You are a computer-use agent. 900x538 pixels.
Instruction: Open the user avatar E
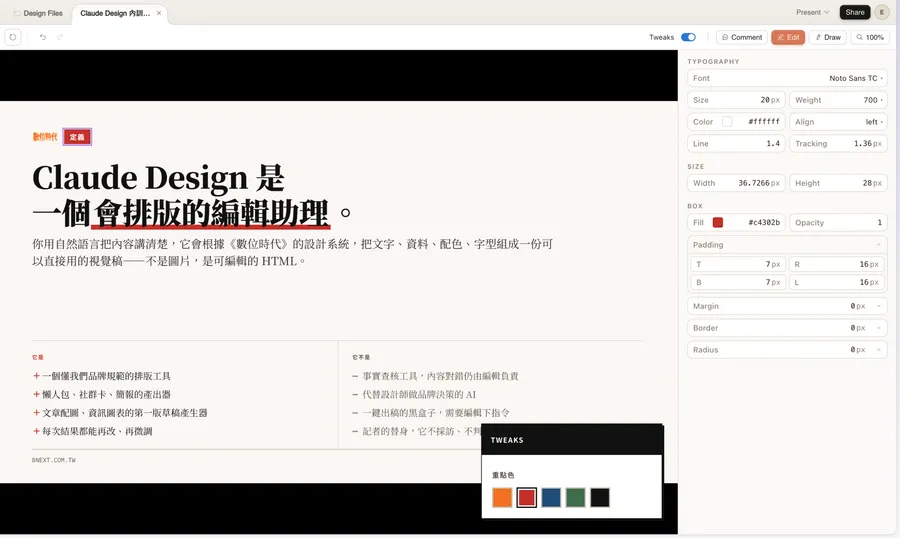click(882, 12)
